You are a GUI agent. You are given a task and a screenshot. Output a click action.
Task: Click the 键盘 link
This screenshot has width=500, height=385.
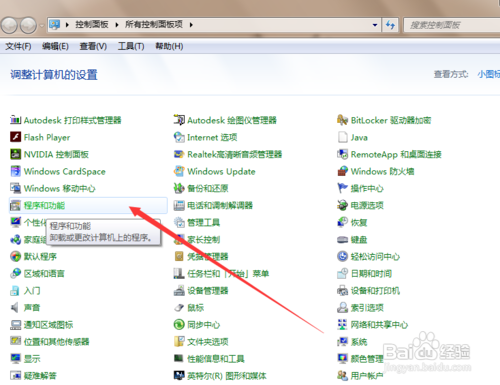point(359,239)
